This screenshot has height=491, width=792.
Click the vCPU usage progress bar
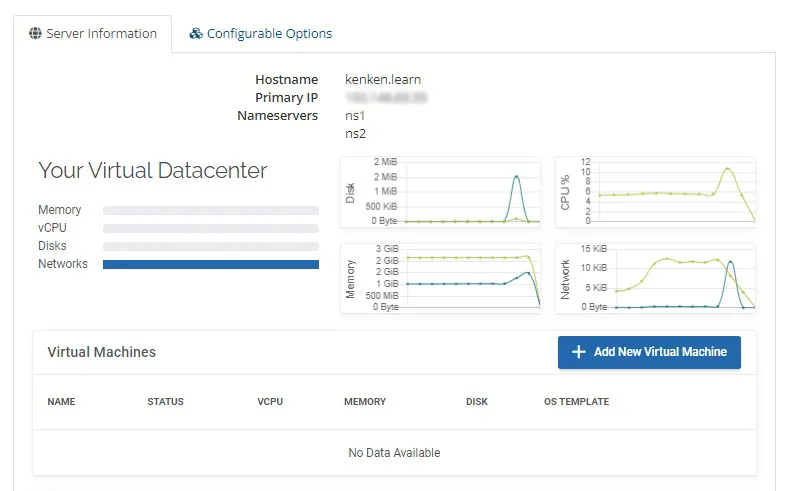pyautogui.click(x=211, y=228)
